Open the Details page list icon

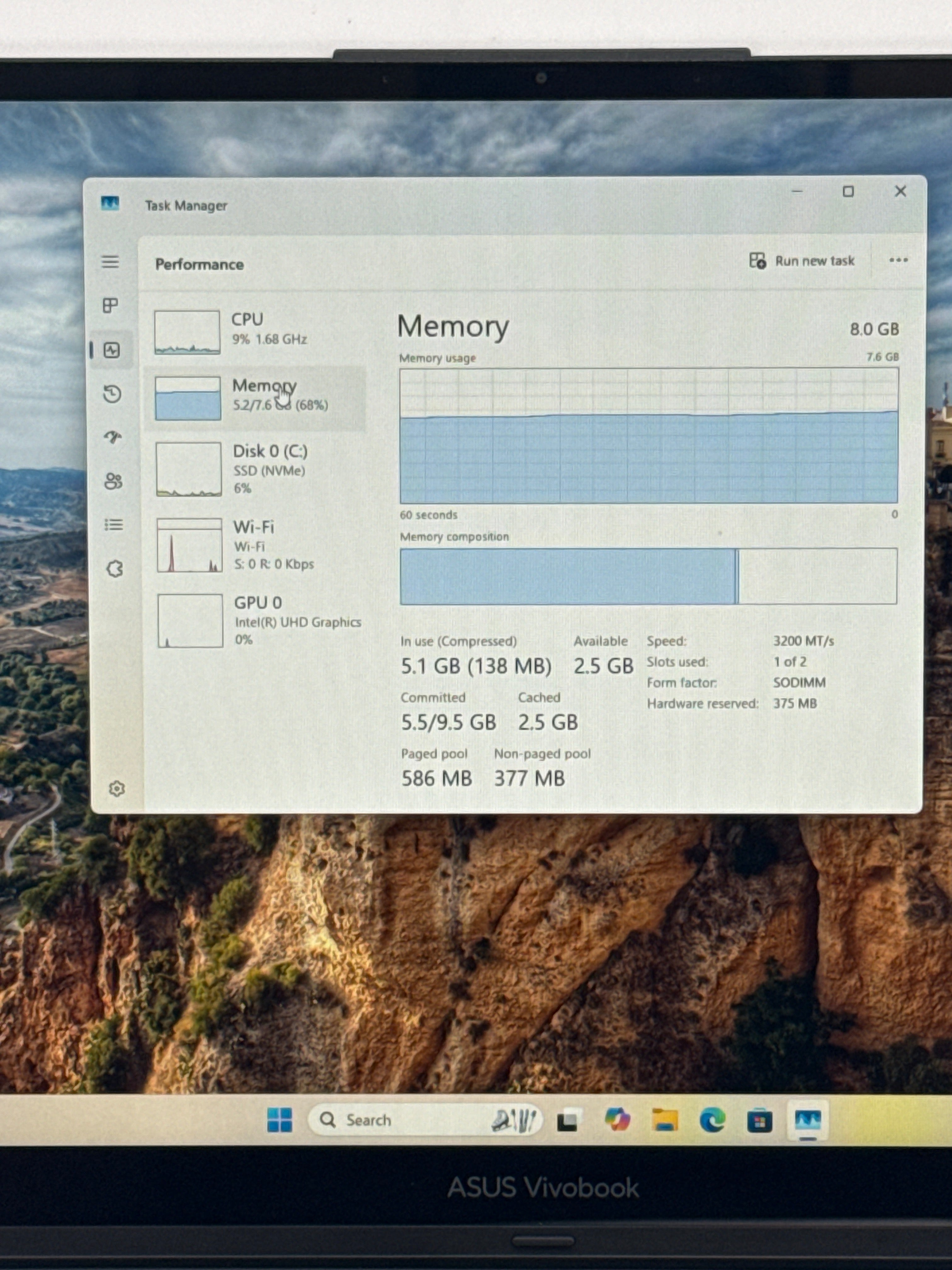pyautogui.click(x=114, y=525)
